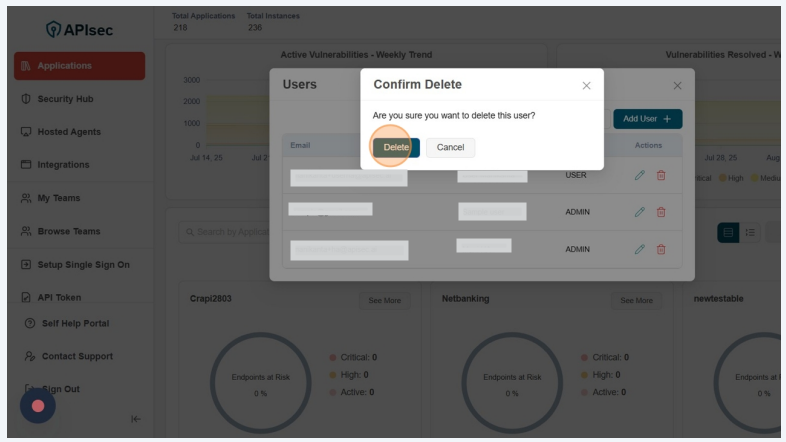Click Browse Teams people icon
The width and height of the screenshot is (786, 442).
pos(26,231)
